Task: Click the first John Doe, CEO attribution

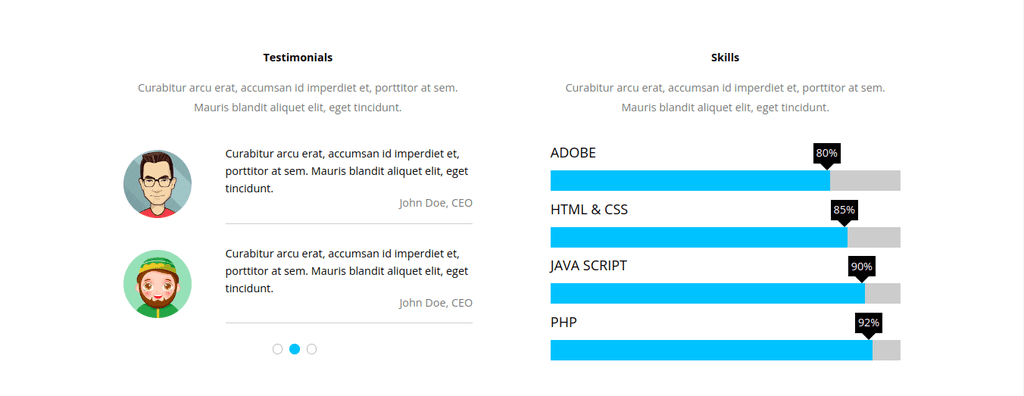Action: (x=436, y=203)
